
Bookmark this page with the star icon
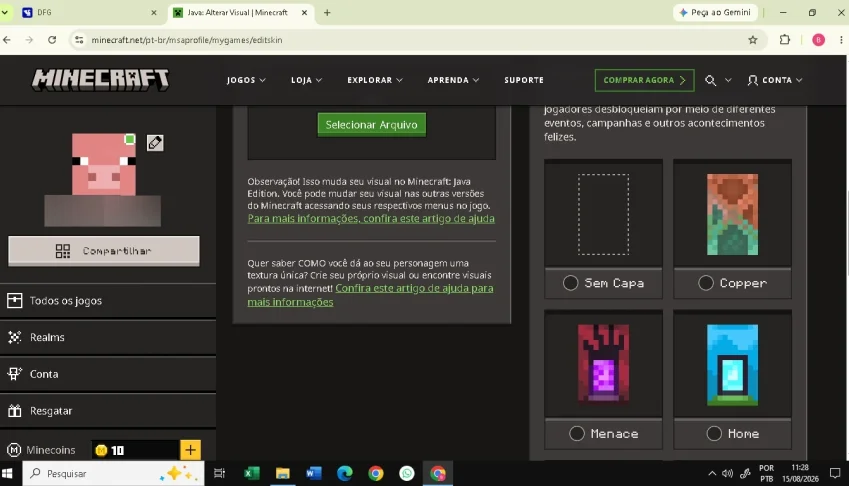[x=753, y=40]
